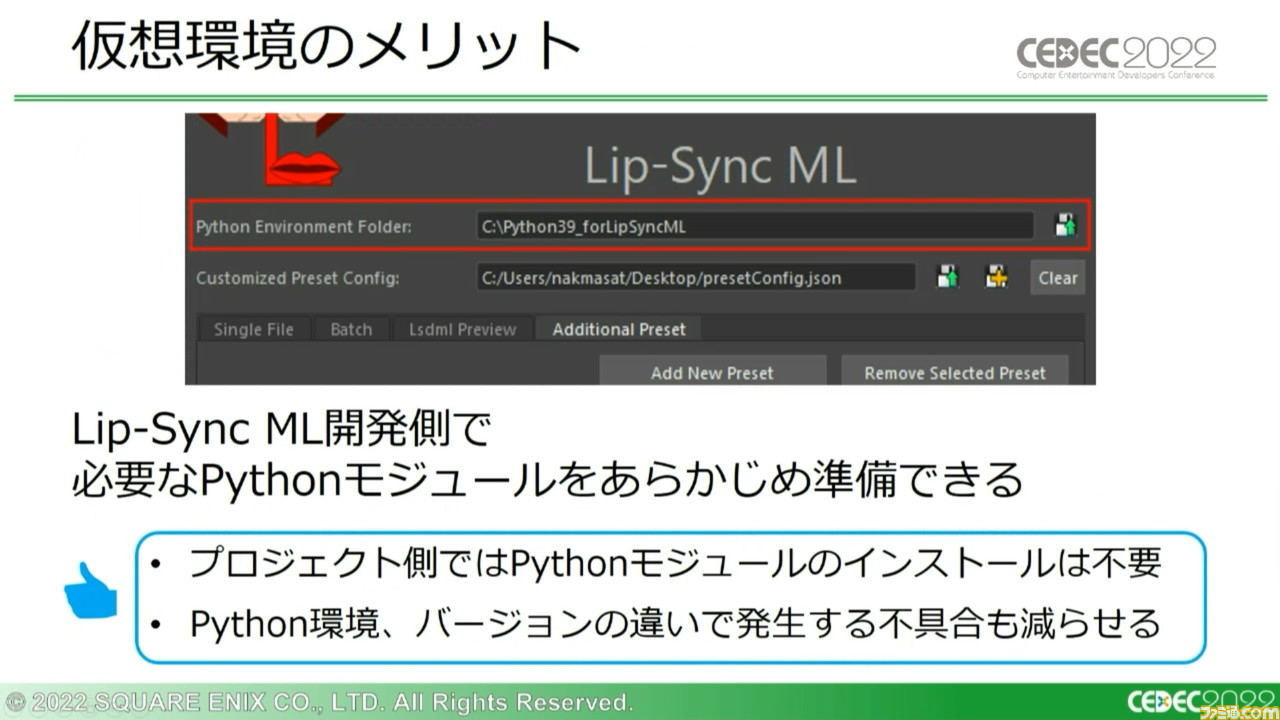Screen dimensions: 1280x720
Task: Click the CEDEC 2022 logo in the header
Action: [x=1116, y=56]
